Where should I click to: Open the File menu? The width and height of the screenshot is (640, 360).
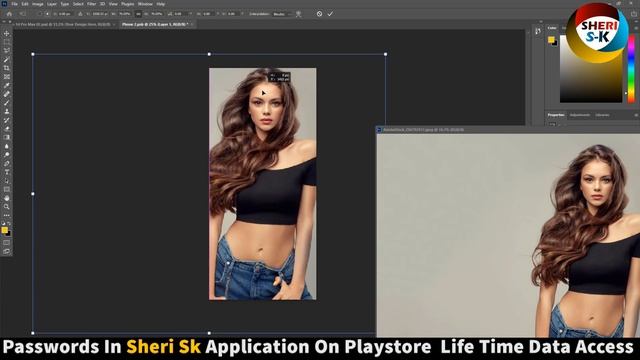pos(14,4)
